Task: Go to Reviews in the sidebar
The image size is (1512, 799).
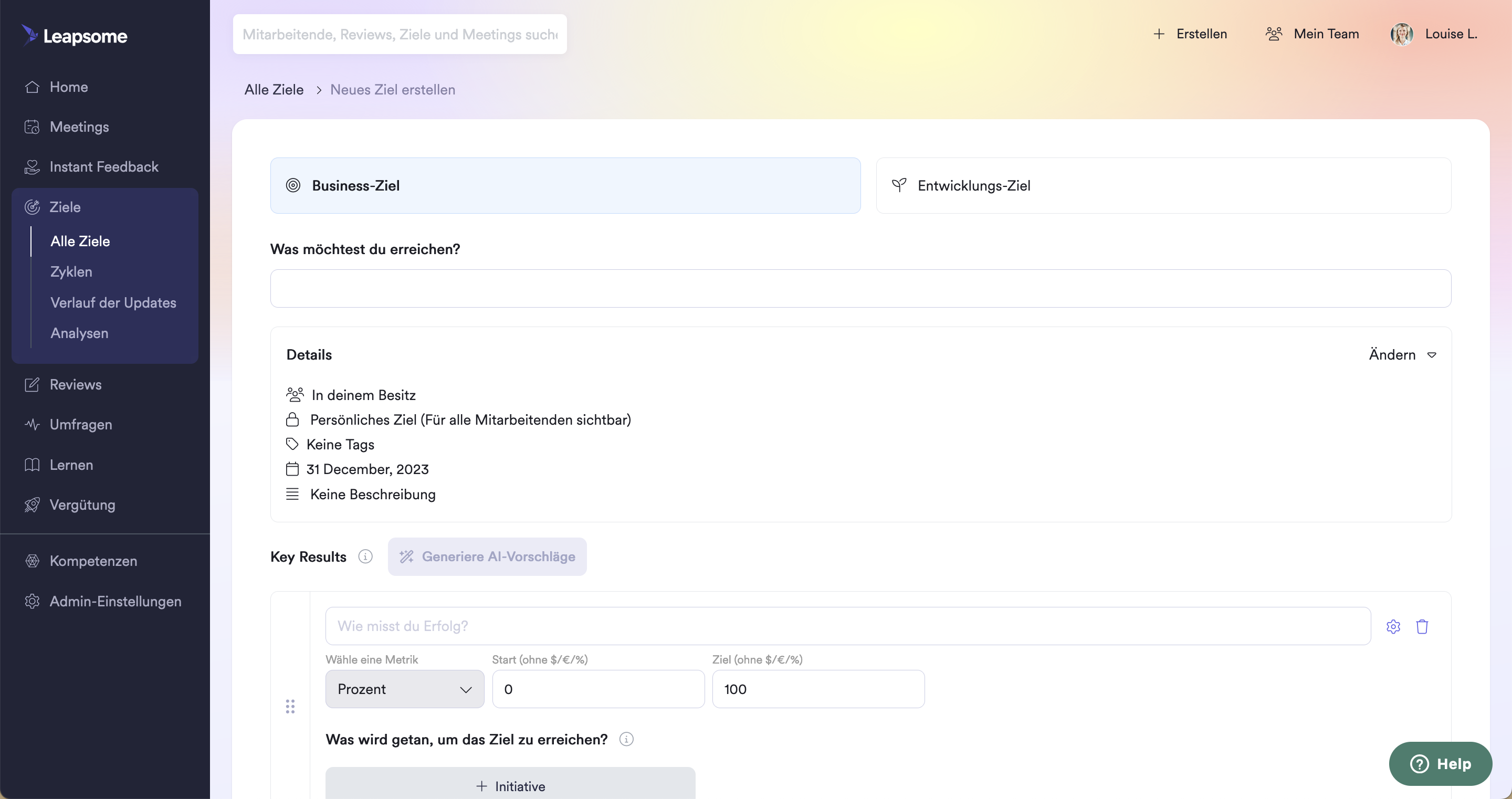Action: coord(76,384)
